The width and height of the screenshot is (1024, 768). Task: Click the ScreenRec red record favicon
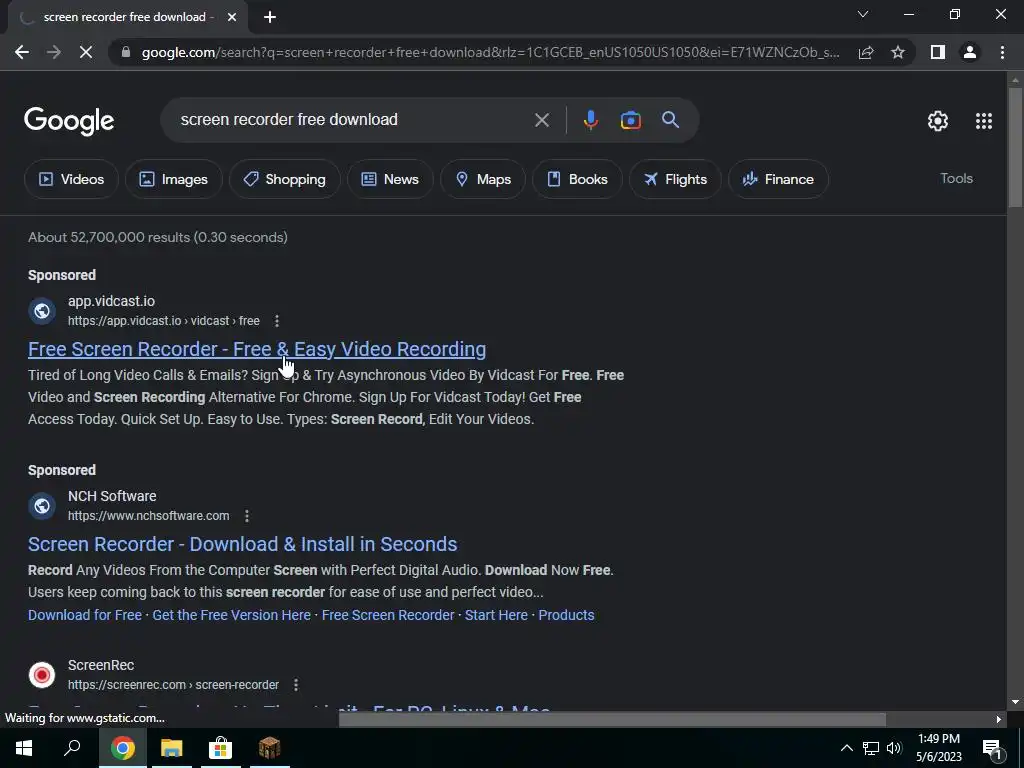coord(42,675)
